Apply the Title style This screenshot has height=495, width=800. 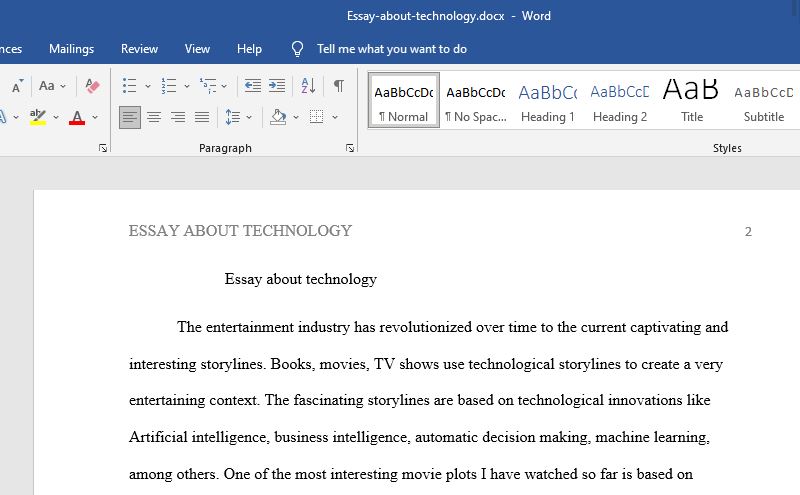point(691,100)
